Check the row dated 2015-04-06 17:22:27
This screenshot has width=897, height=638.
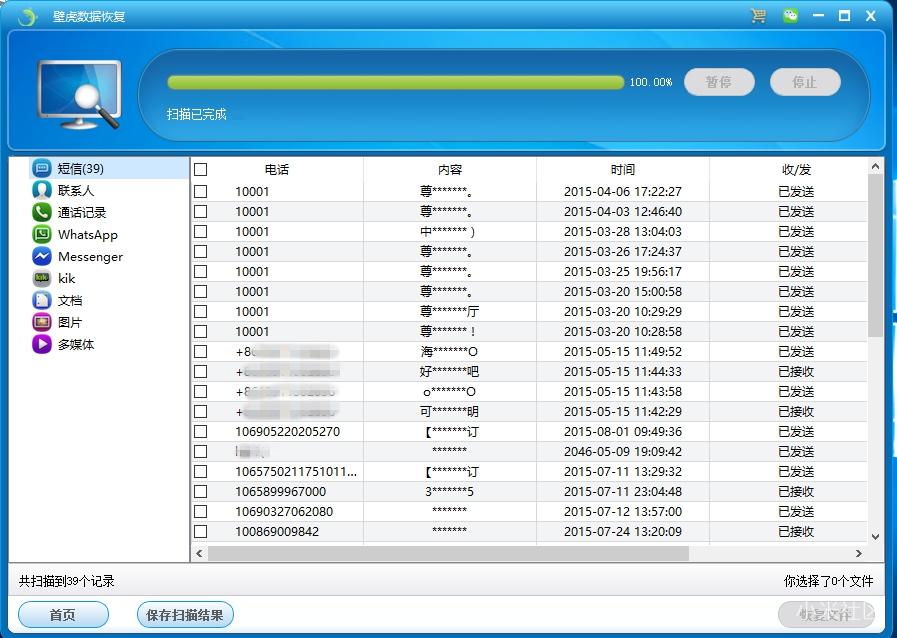(200, 191)
